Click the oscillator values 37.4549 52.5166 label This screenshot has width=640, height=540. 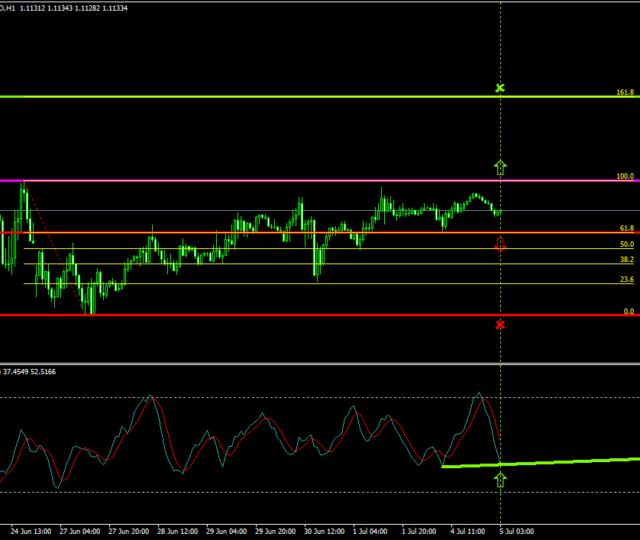[x=28, y=371]
